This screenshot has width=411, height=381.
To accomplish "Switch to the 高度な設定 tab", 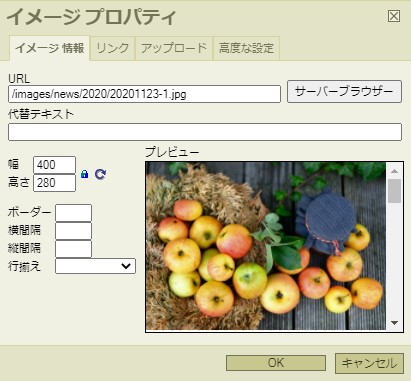I will pyautogui.click(x=246, y=49).
